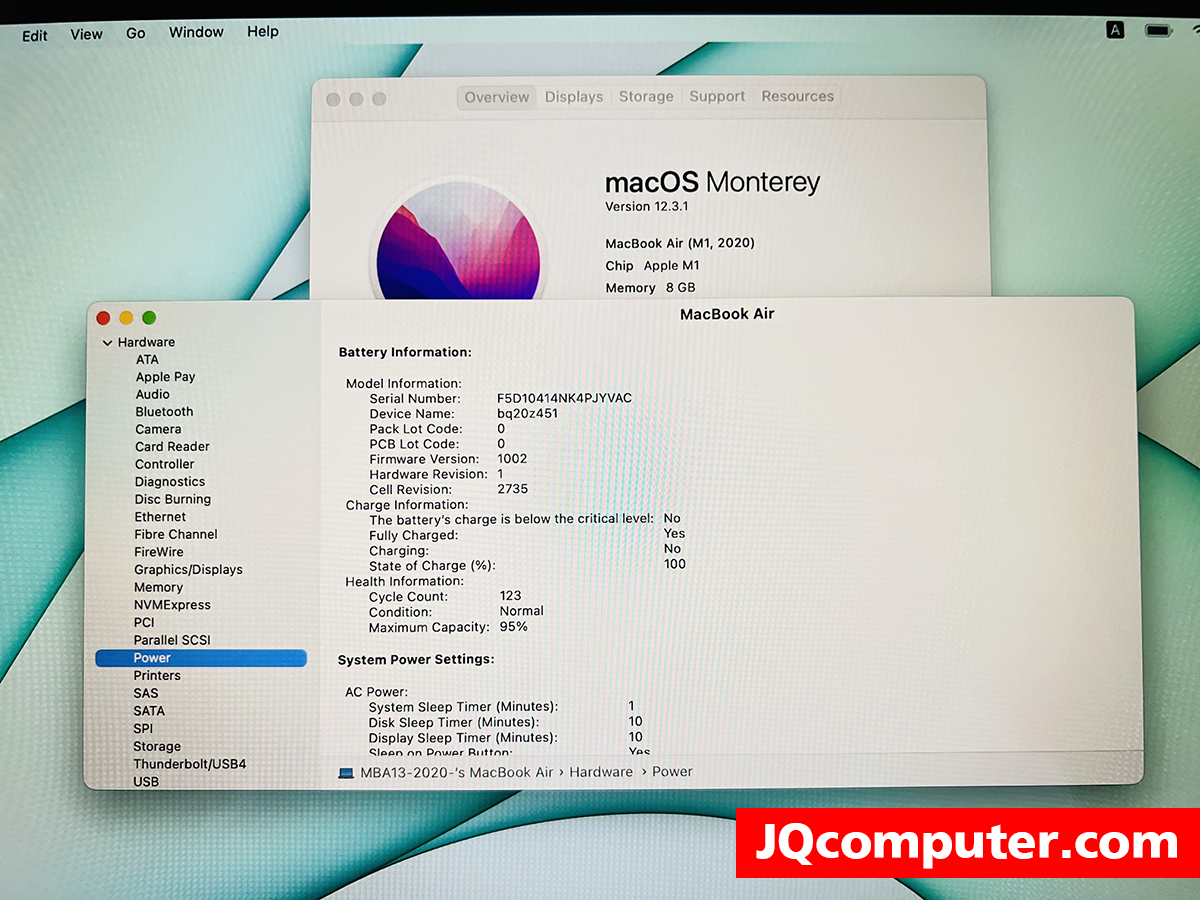Select Controller in the sidebar
This screenshot has width=1200, height=900.
(164, 464)
